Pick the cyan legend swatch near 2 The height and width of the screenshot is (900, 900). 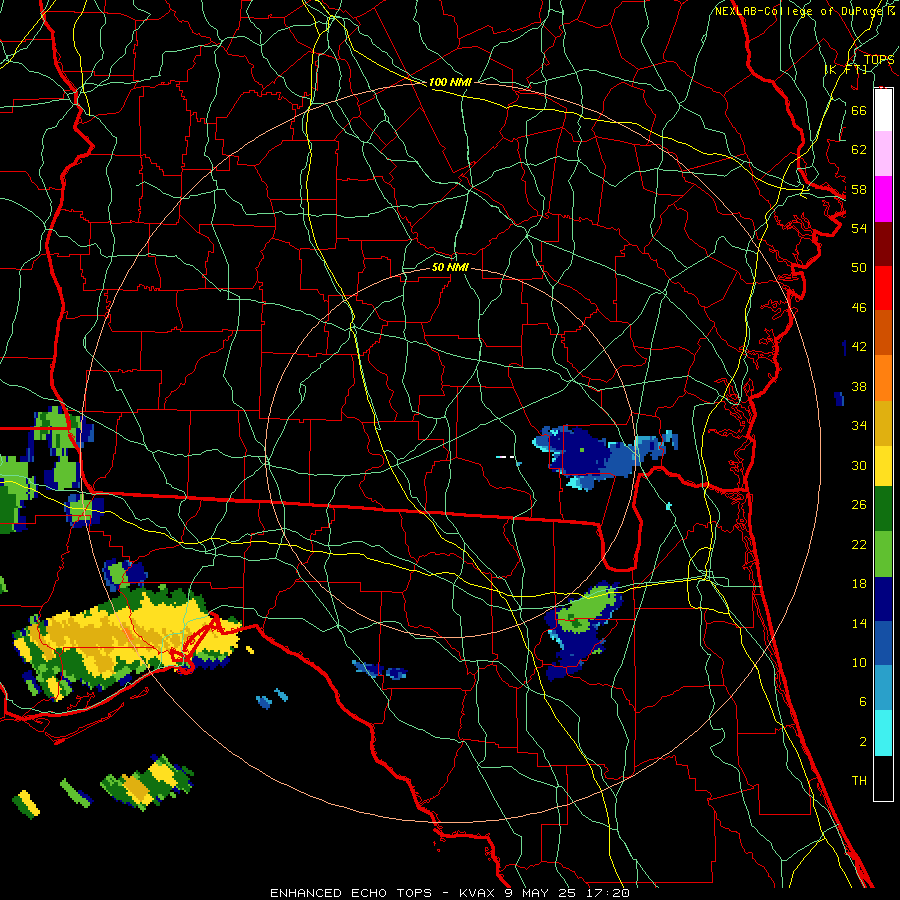883,733
